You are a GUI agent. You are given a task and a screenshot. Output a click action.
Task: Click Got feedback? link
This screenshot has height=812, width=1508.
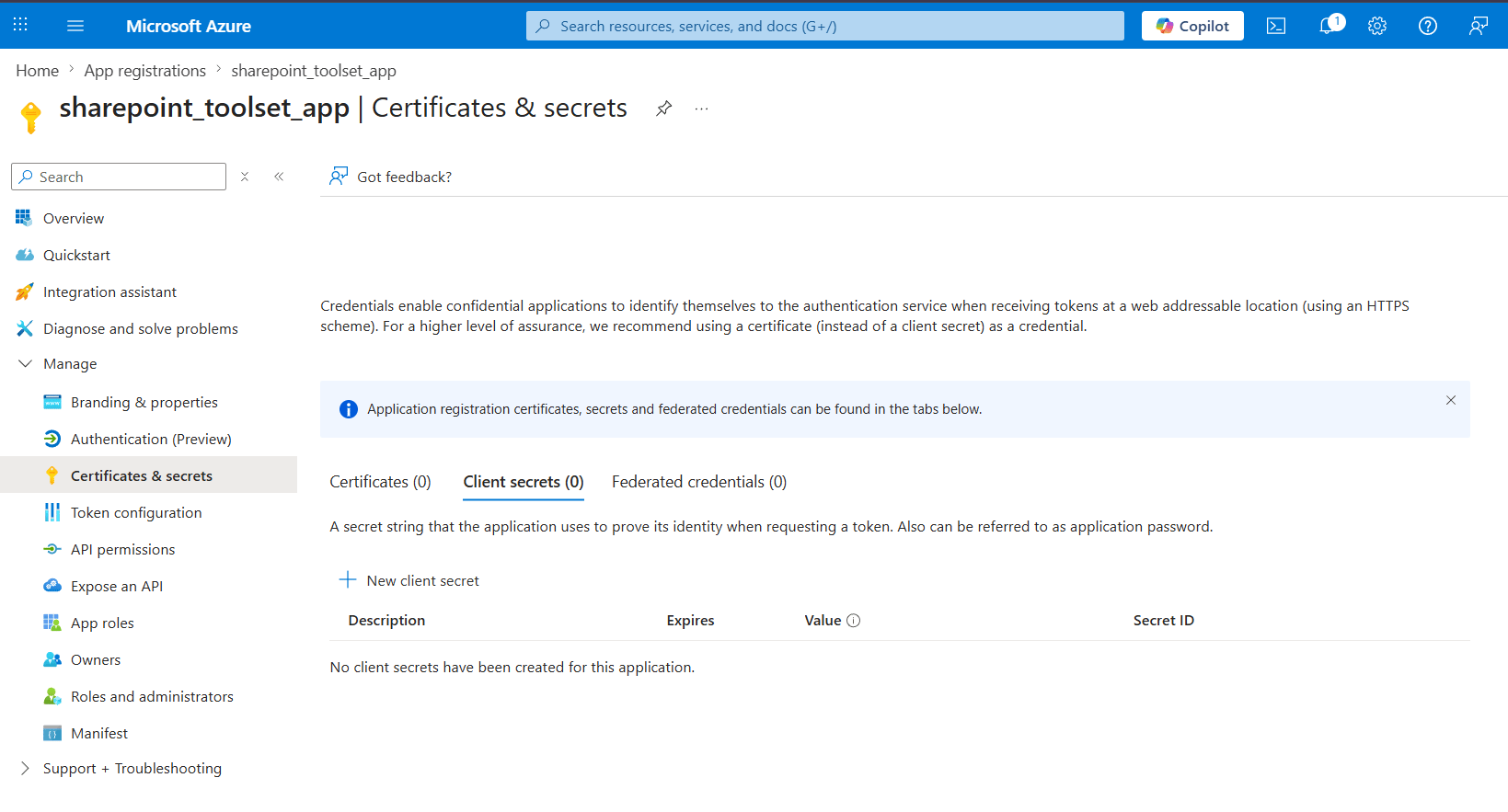point(391,177)
